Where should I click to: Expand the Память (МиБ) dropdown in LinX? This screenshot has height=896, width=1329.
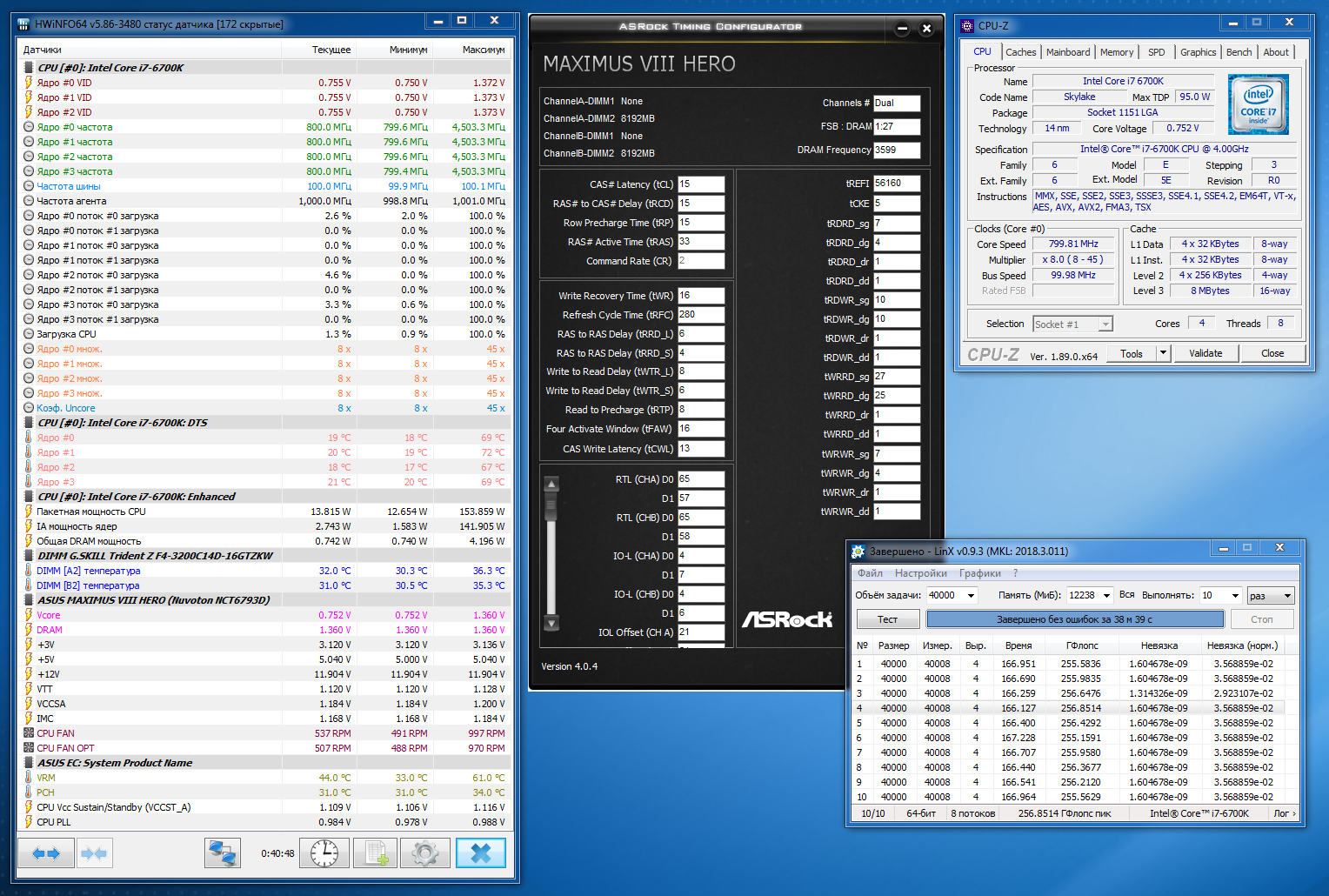[x=1106, y=596]
